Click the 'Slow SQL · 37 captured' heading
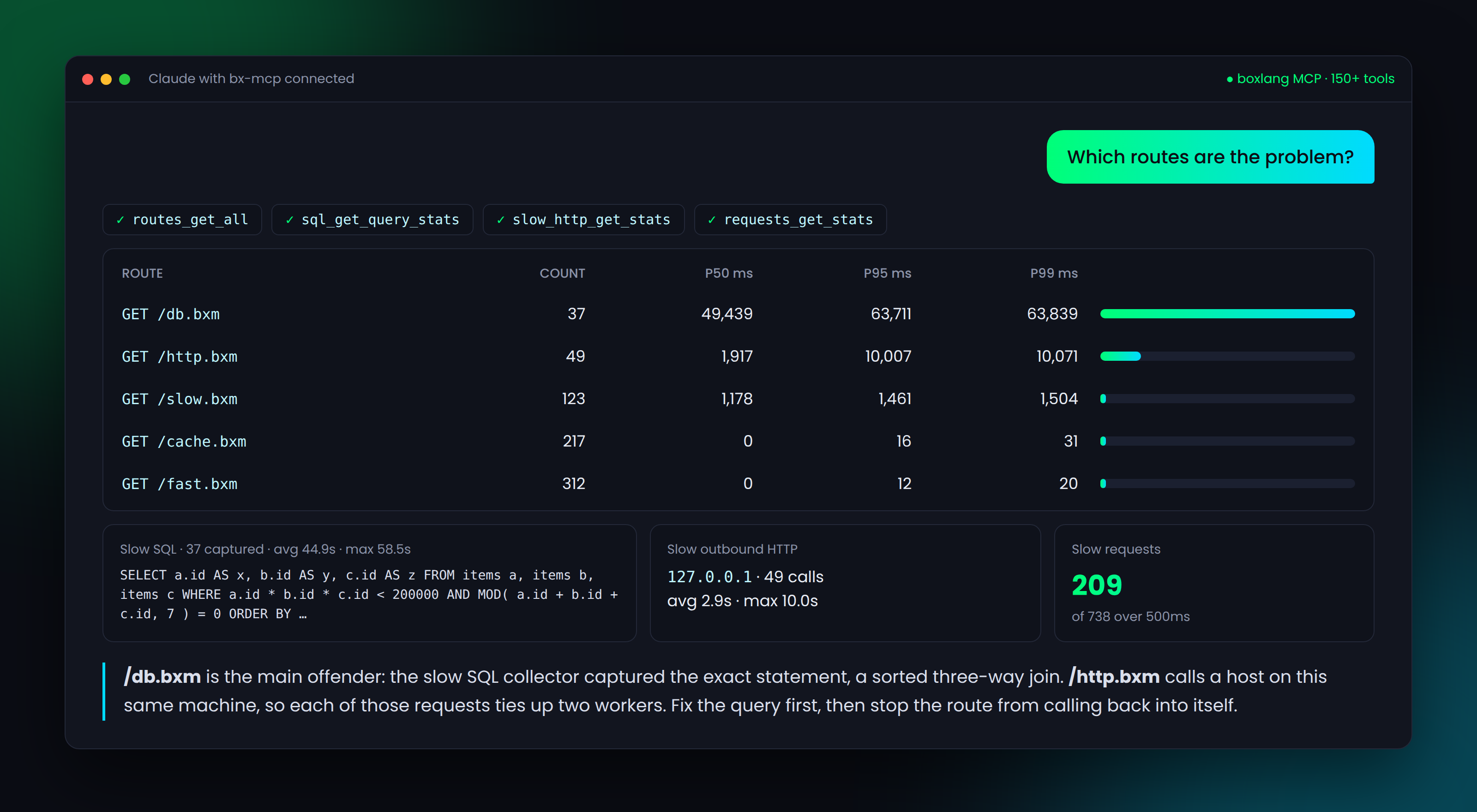Image resolution: width=1477 pixels, height=812 pixels. 265,549
